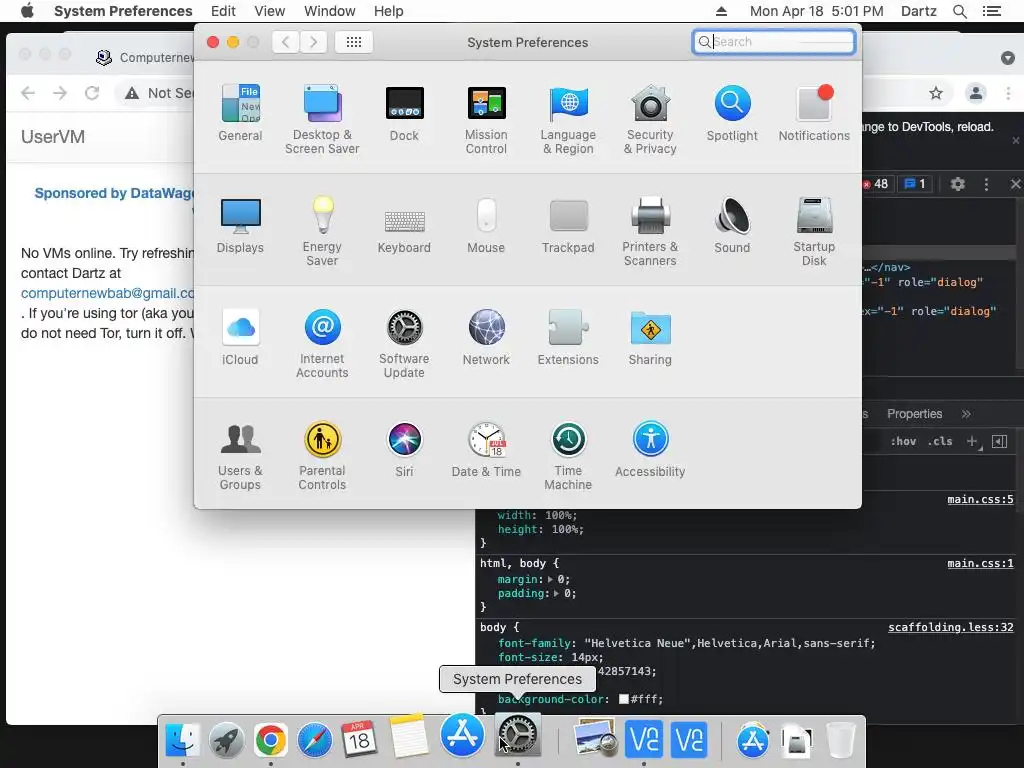Open Startup Disk preferences
The height and width of the screenshot is (768, 1024).
[x=814, y=232]
